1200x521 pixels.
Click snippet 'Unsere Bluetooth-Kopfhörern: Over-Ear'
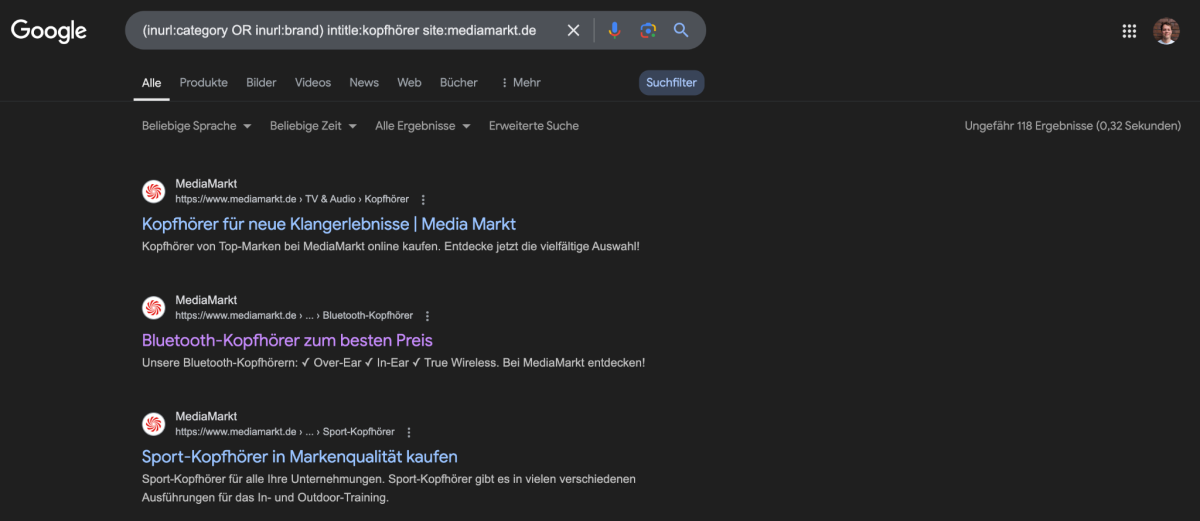coord(394,362)
